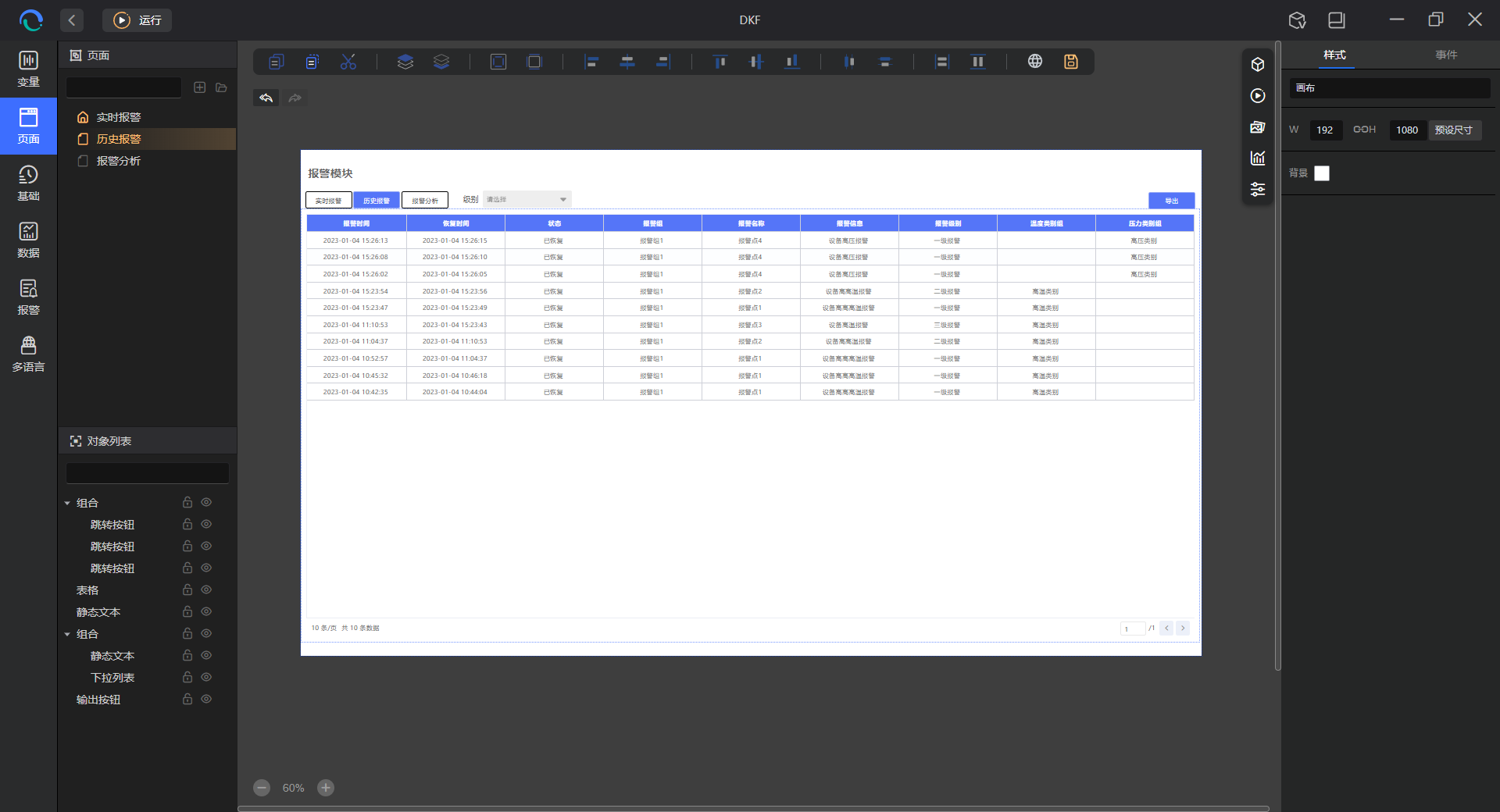Click the paste icon in the toolbar
This screenshot has width=1500, height=812.
pyautogui.click(x=312, y=62)
